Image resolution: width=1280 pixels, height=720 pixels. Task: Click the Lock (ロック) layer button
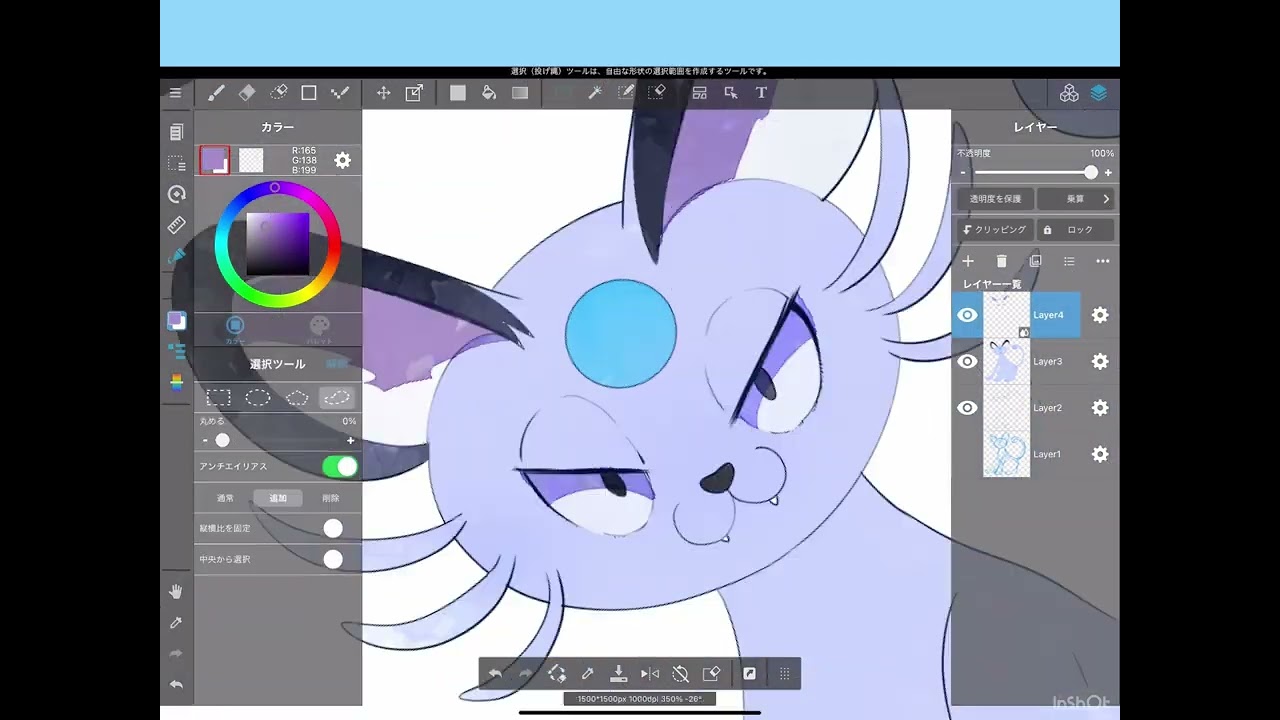[x=1075, y=230]
